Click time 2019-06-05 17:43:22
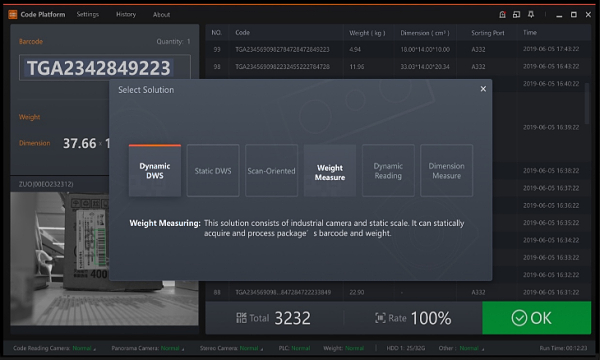Image resolution: width=600 pixels, height=360 pixels. coord(551,49)
